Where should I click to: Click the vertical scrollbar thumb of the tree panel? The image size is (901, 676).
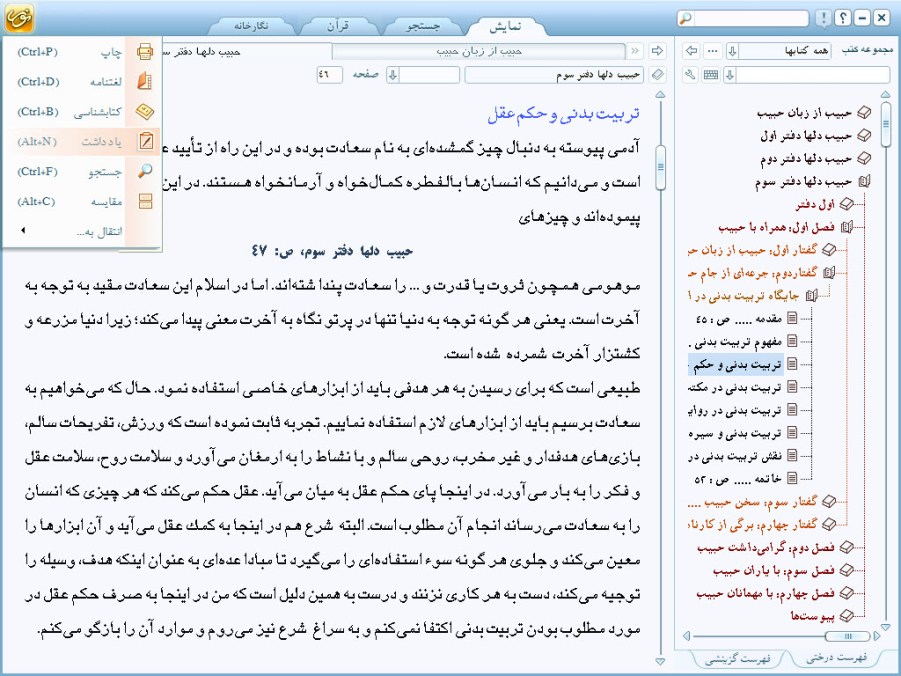click(885, 125)
